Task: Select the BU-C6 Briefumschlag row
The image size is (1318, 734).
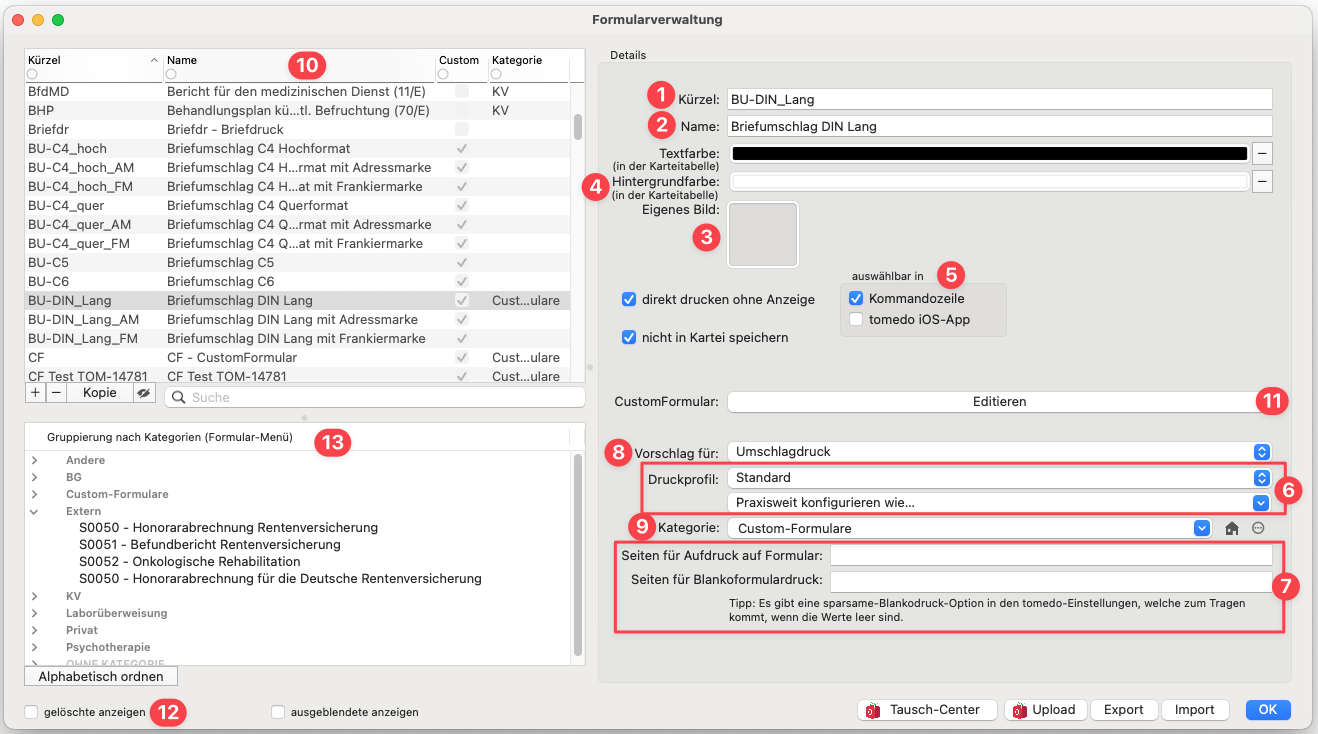Action: point(298,281)
